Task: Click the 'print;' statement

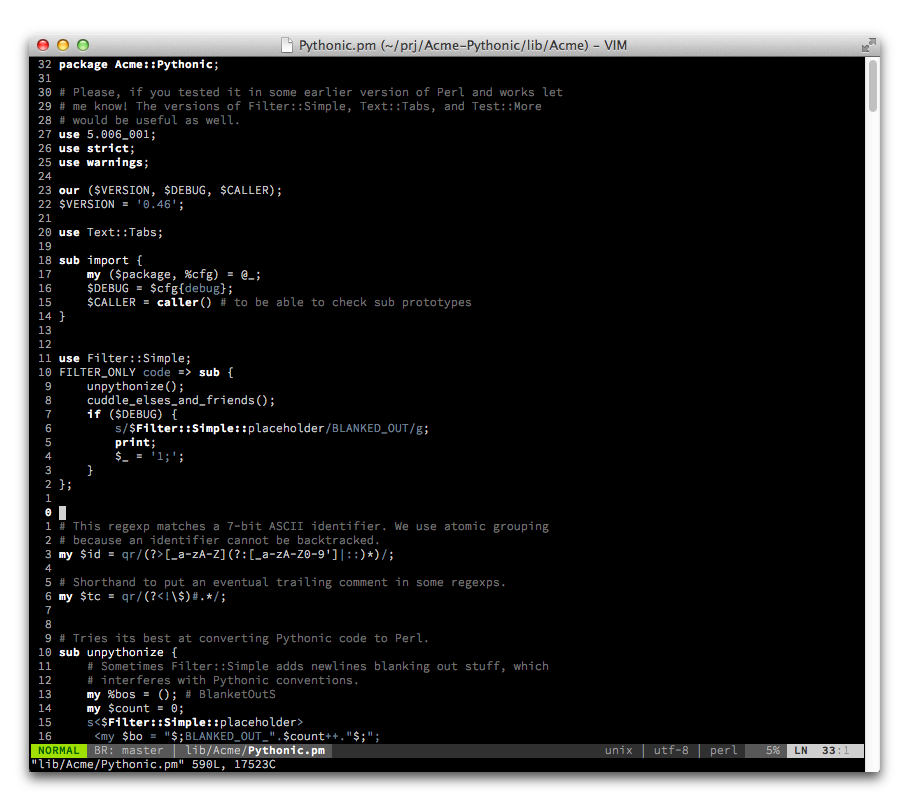Action: point(135,442)
